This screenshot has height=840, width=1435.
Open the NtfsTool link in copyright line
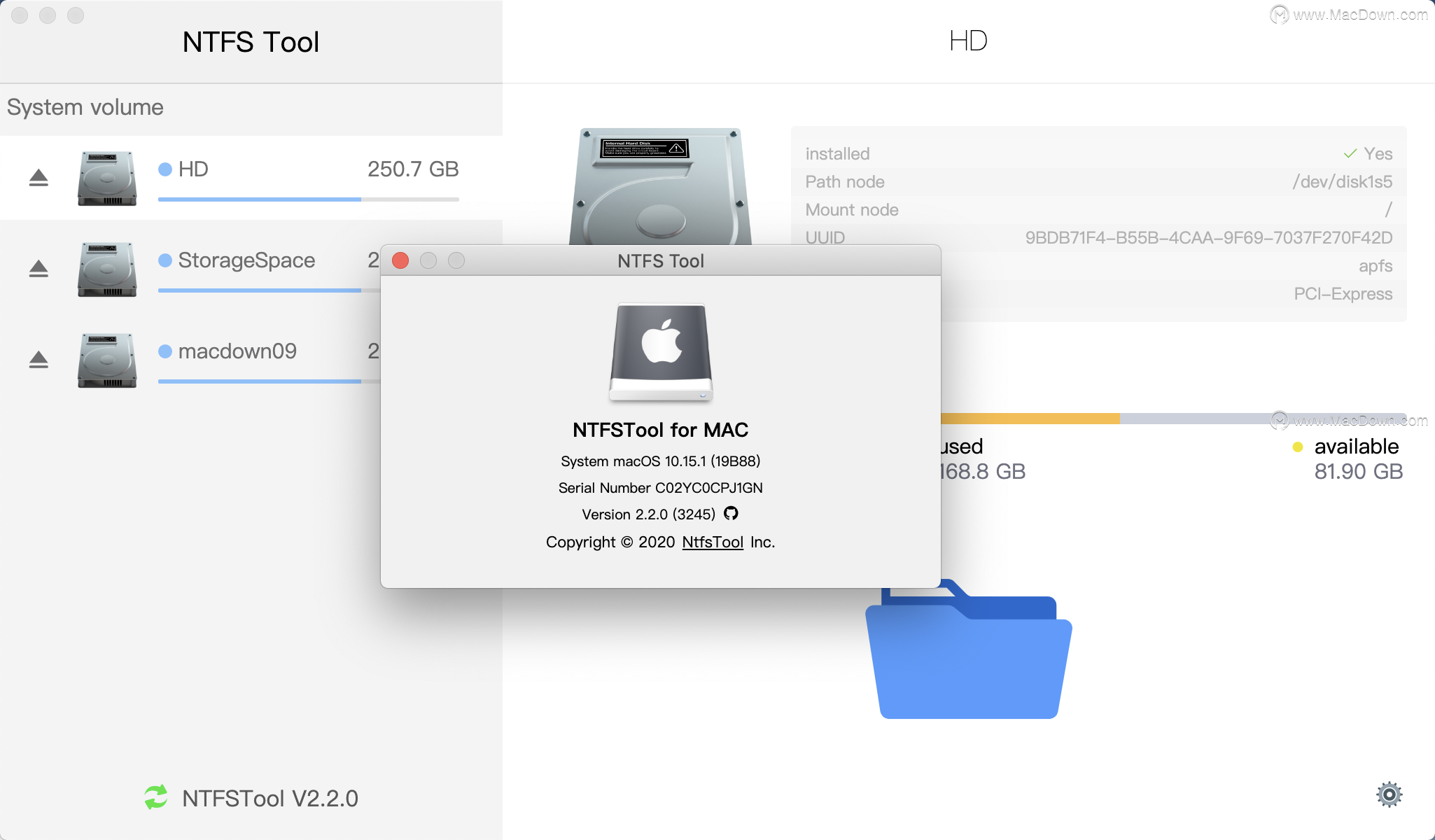point(713,542)
